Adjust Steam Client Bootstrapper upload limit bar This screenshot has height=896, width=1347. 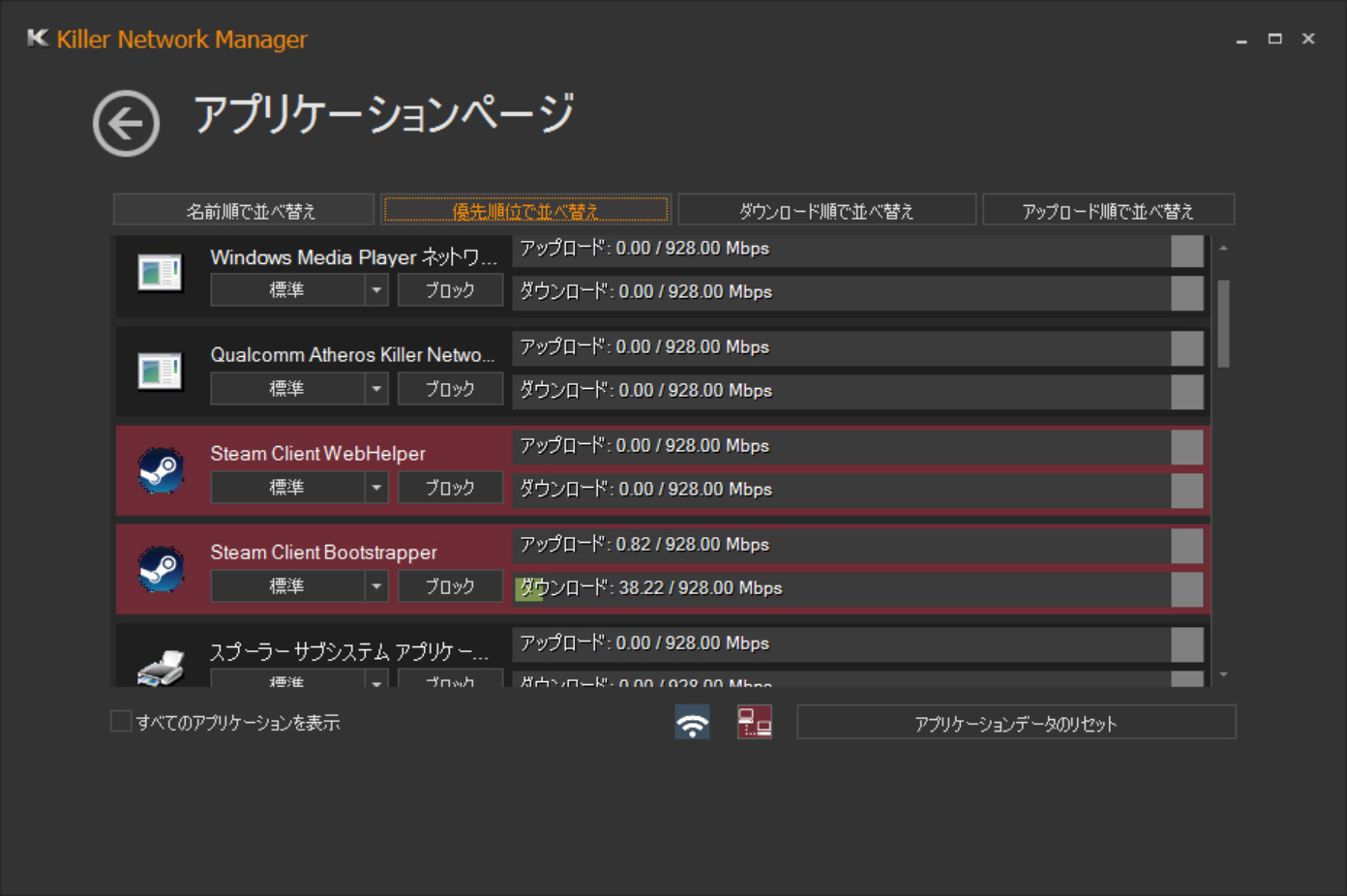click(858, 546)
